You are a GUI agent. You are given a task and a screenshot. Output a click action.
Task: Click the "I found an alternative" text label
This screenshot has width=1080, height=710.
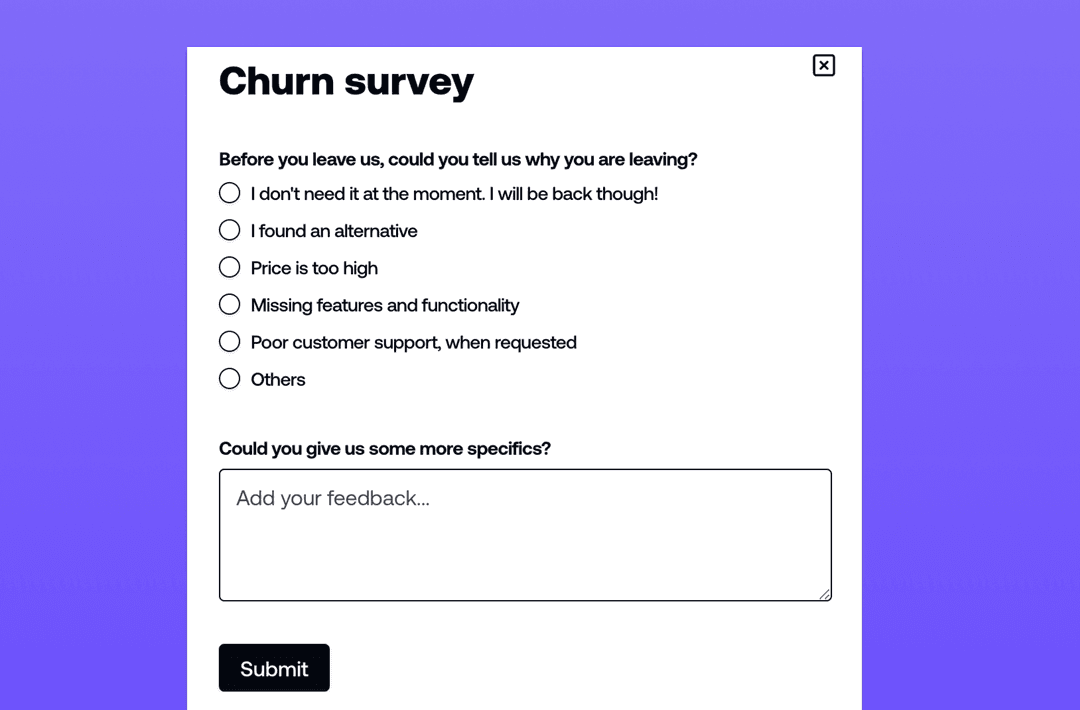coord(334,231)
